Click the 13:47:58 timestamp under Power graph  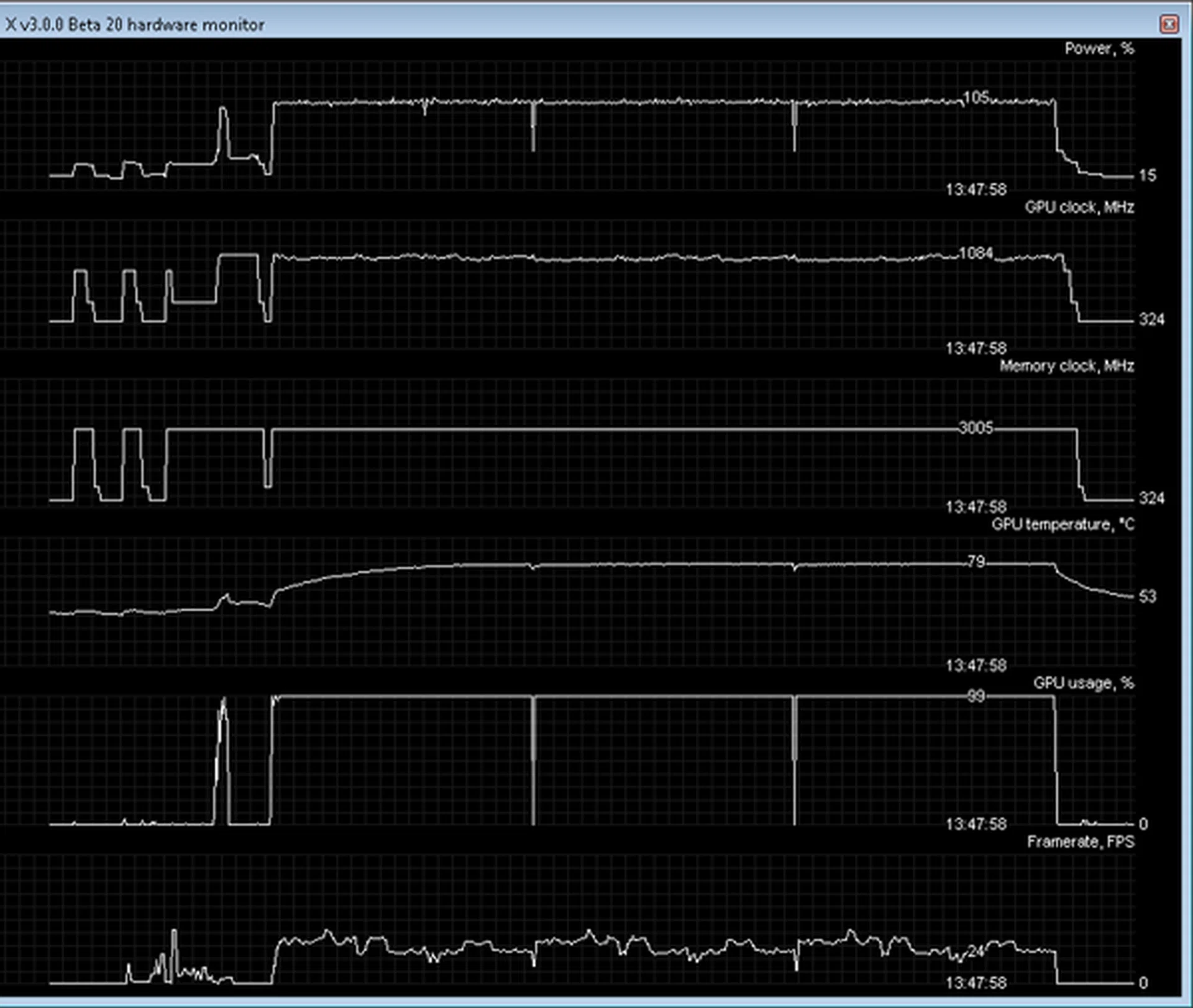pyautogui.click(x=976, y=190)
